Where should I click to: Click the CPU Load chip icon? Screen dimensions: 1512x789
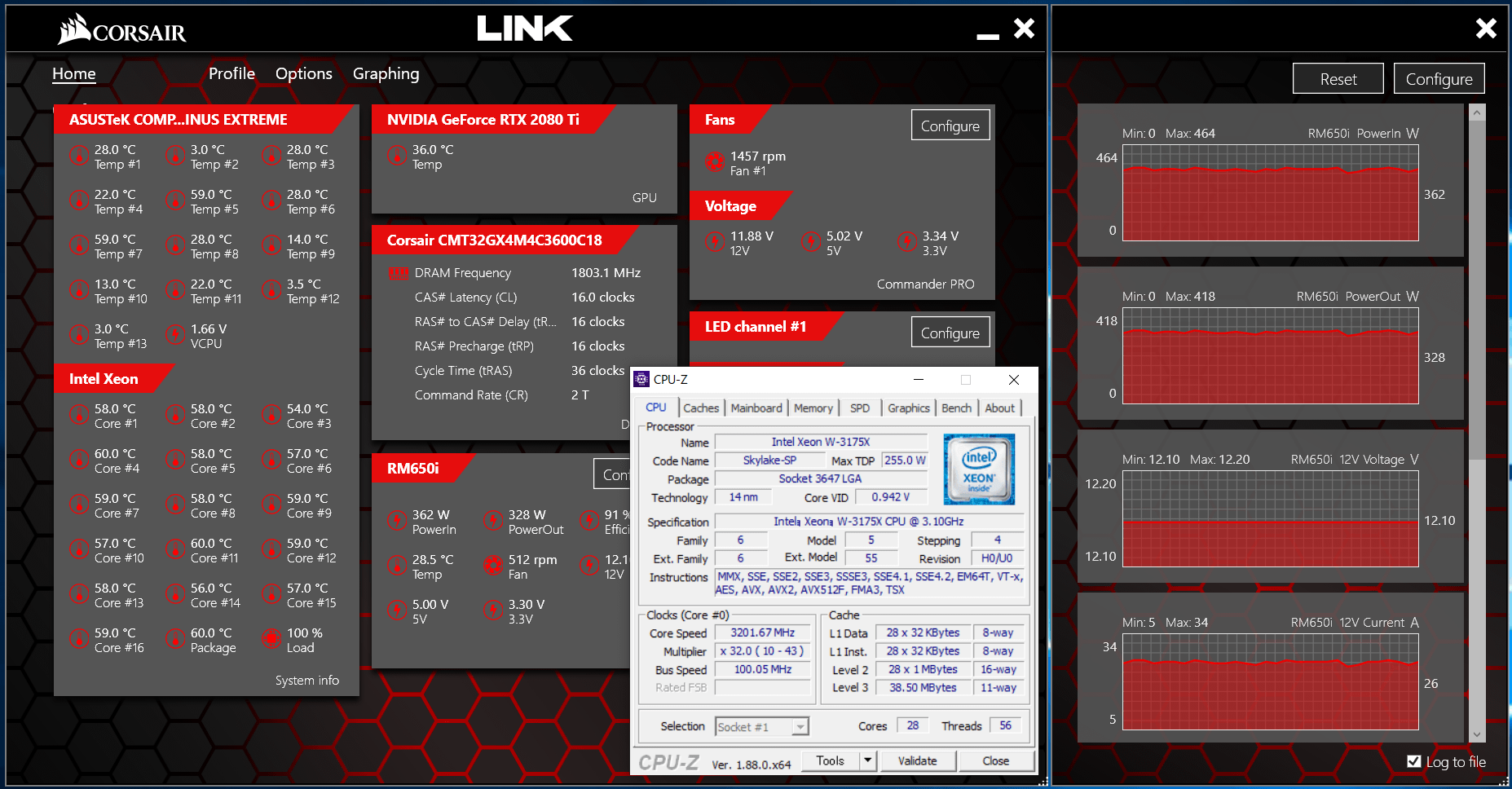coord(271,638)
